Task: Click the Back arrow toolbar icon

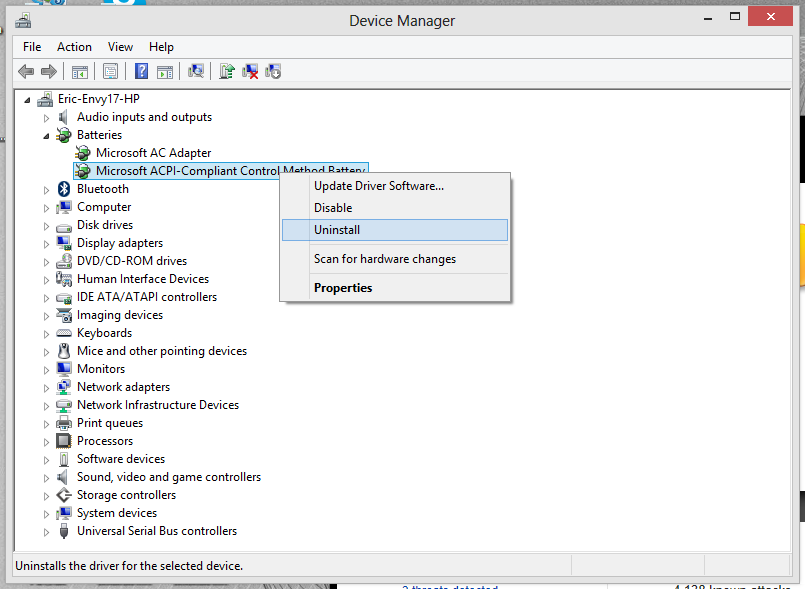Action: [x=26, y=71]
